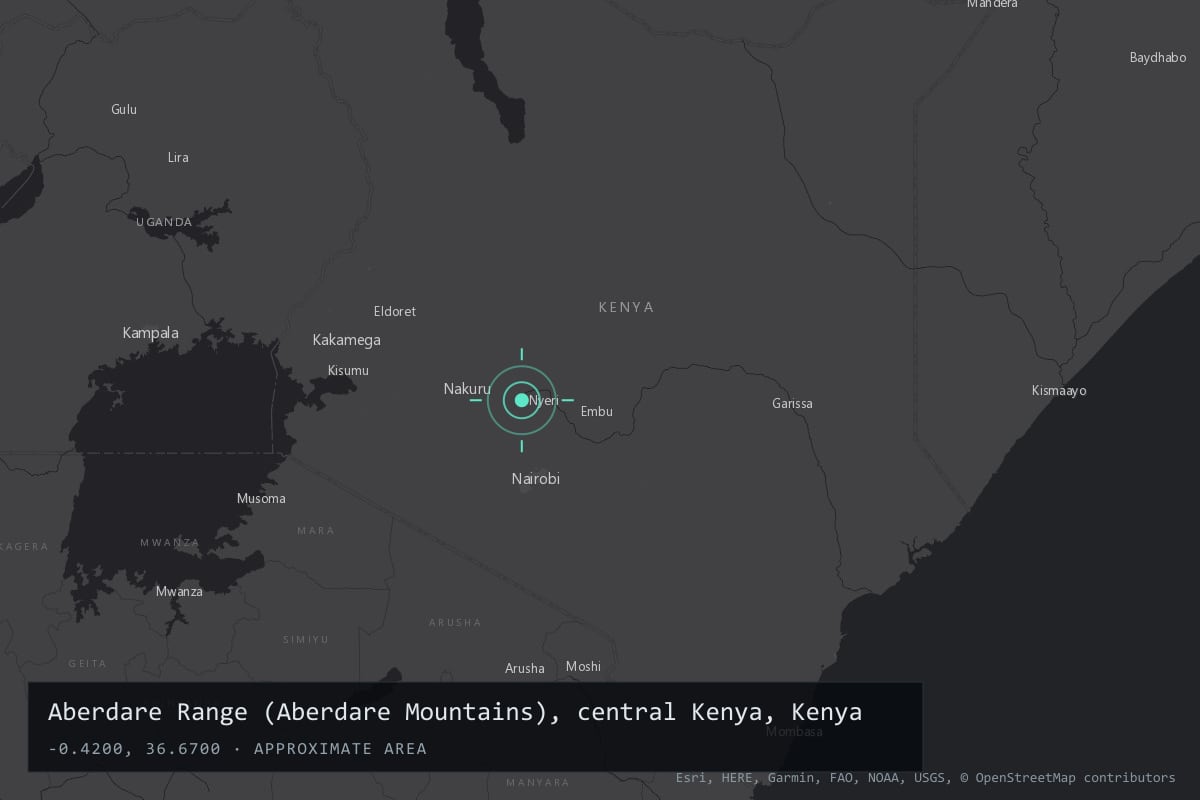Viewport: 1200px width, 800px height.
Task: Click the GEITA region label
Action: pos(87,663)
